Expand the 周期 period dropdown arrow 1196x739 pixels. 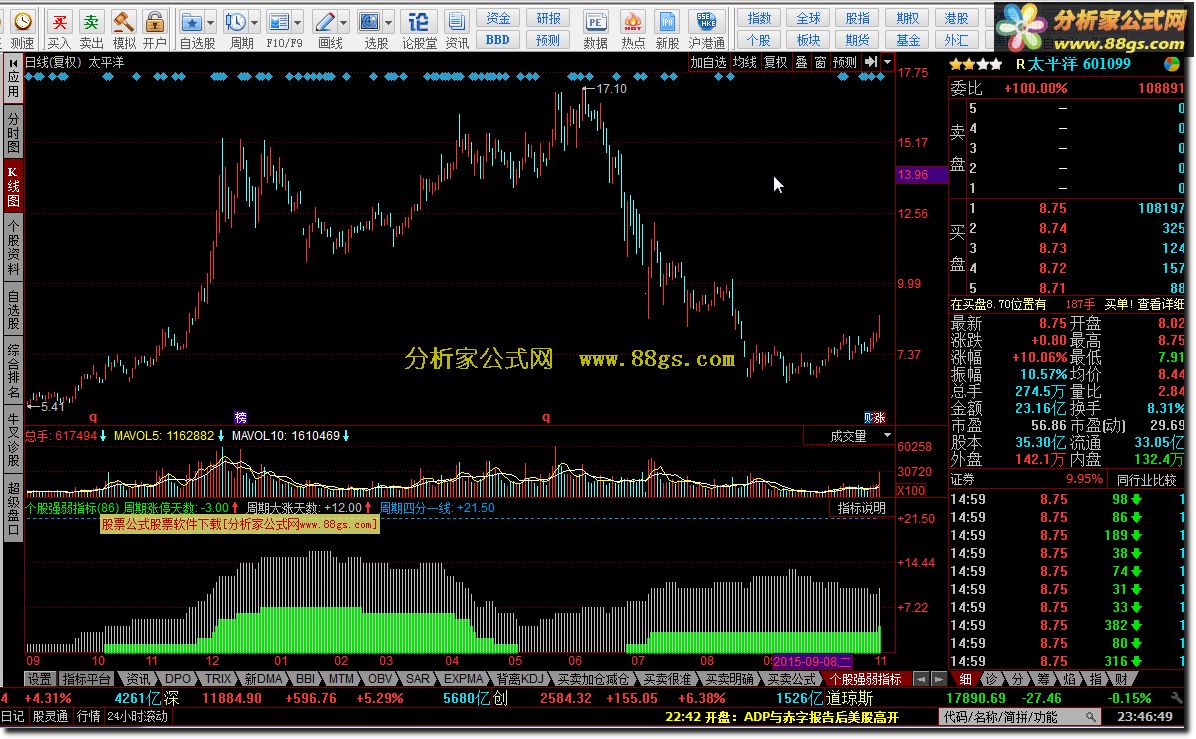pos(255,22)
